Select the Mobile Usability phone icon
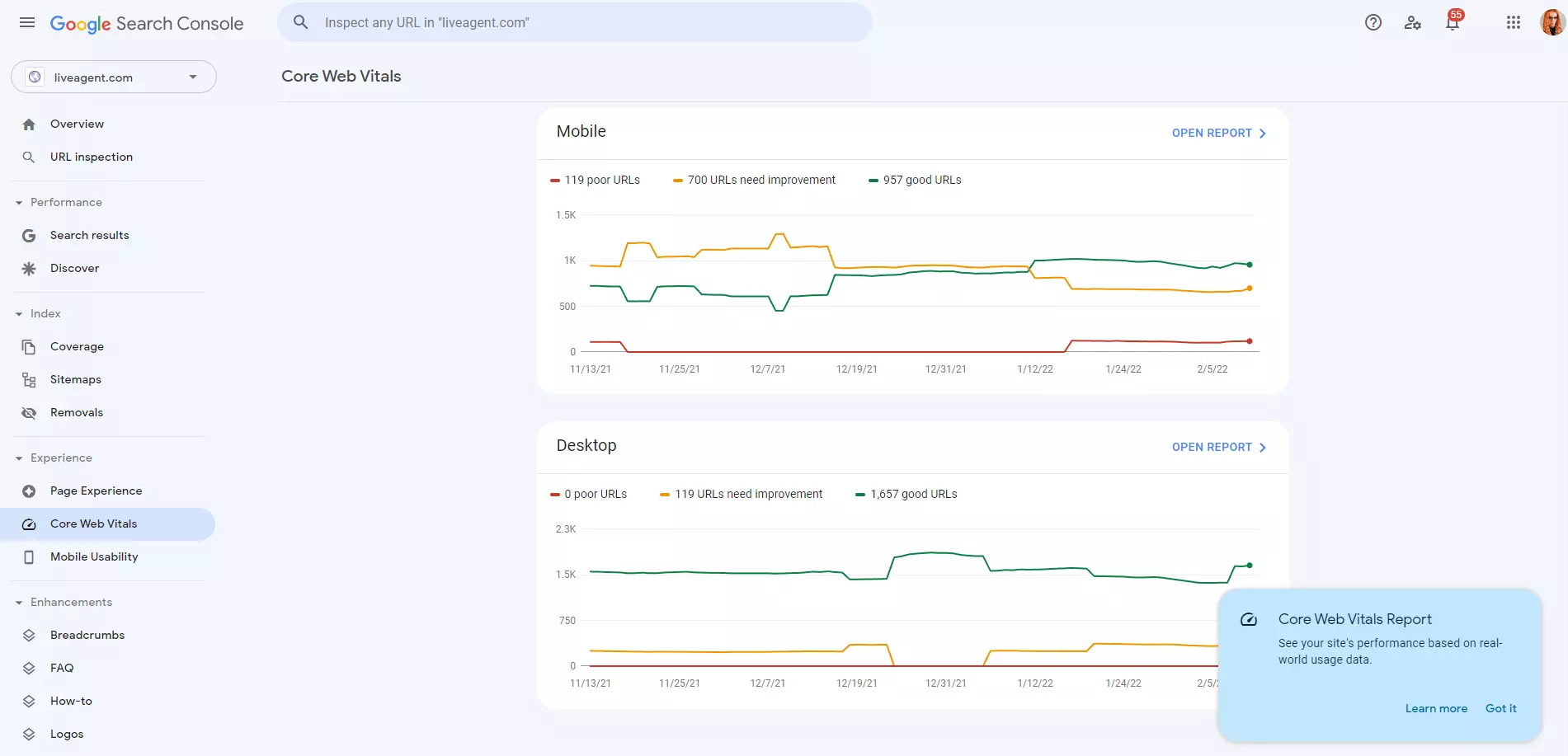Screen dimensions: 1568x756 [x=28, y=556]
